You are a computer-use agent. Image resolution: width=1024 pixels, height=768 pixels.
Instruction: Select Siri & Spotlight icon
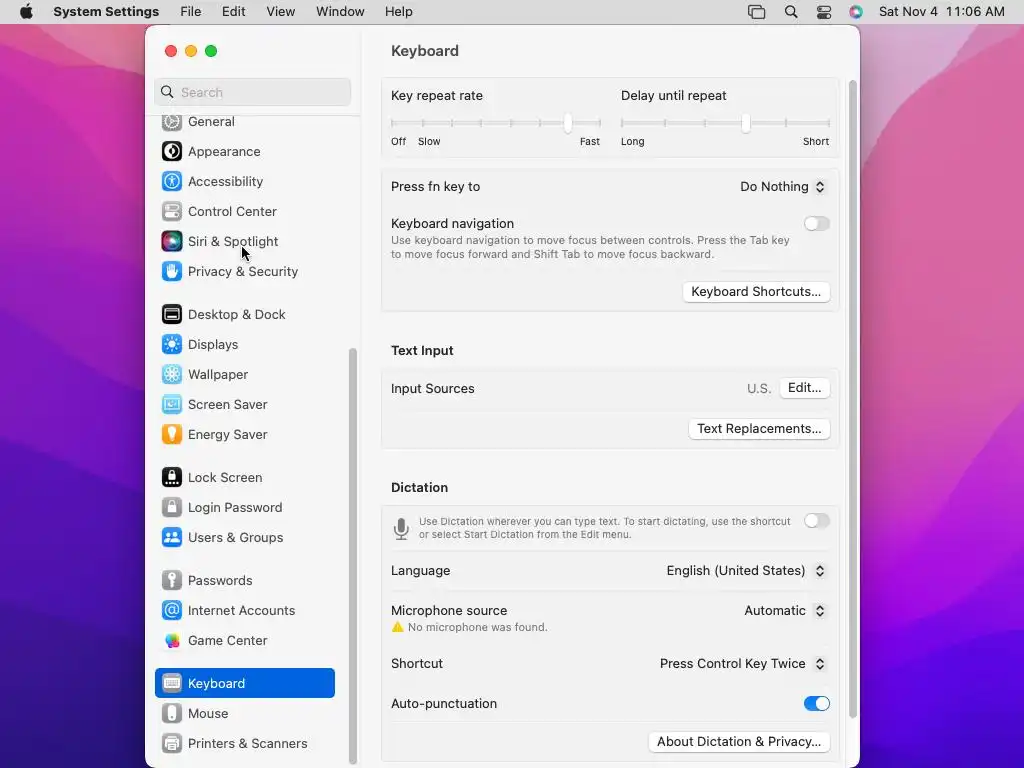coord(172,242)
